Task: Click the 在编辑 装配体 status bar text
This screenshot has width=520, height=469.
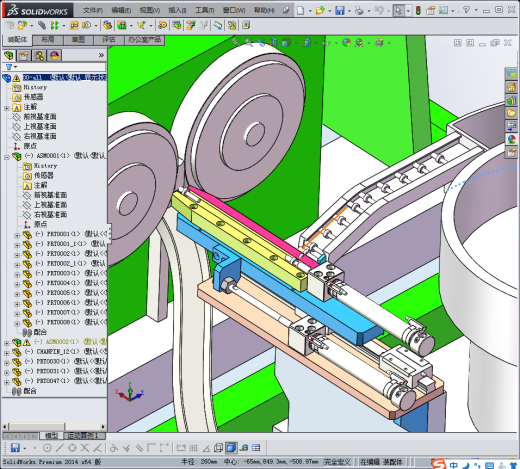Action: point(381,462)
